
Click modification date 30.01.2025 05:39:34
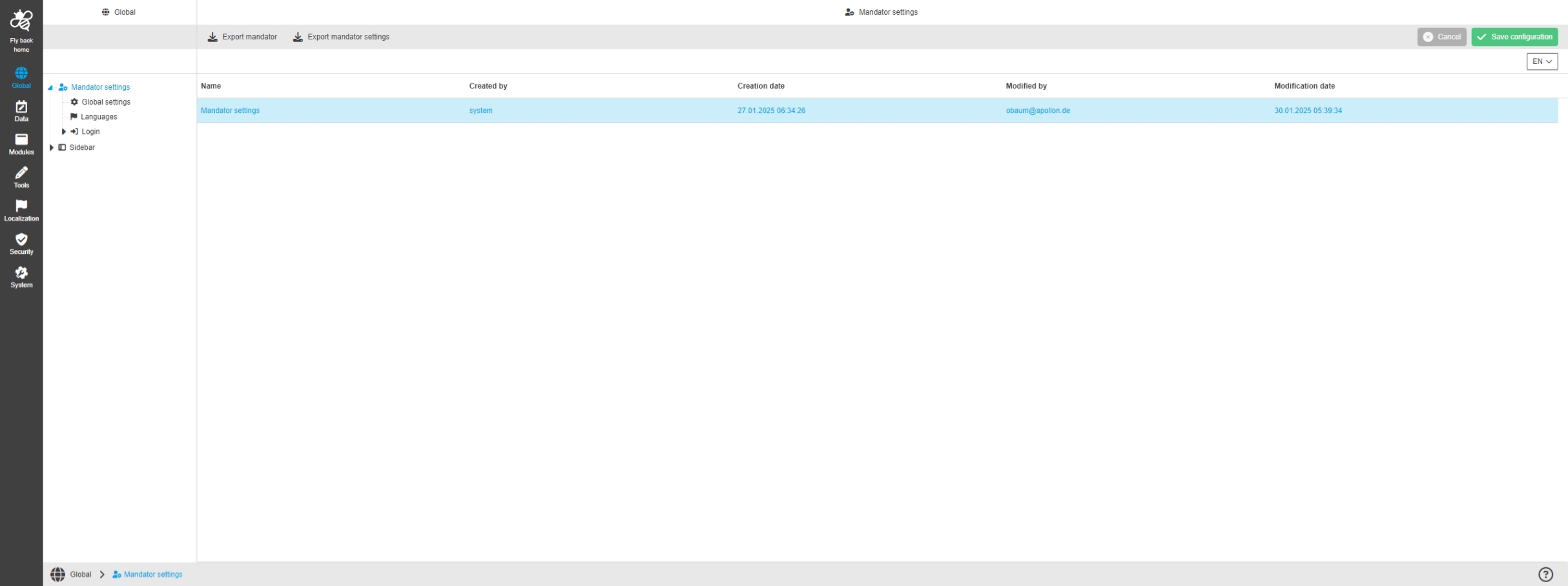point(1308,110)
